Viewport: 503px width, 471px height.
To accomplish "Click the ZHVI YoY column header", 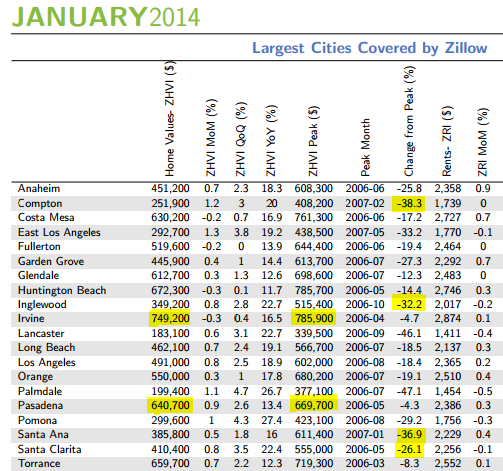I will (x=271, y=140).
